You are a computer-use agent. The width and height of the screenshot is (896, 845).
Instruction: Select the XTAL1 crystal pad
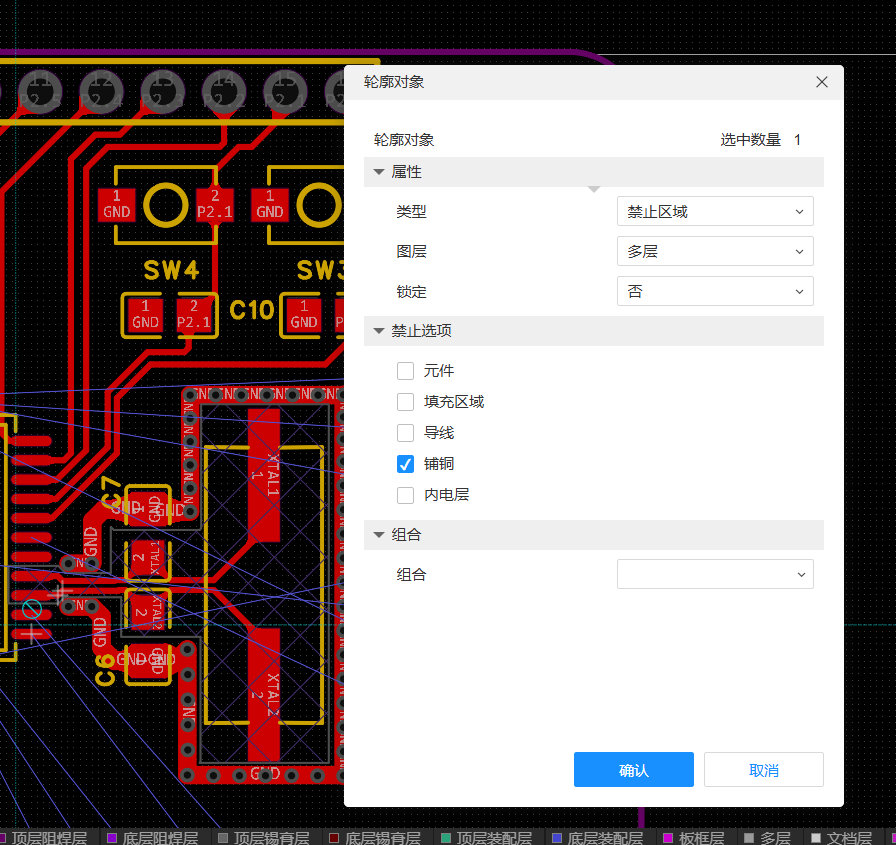point(264,475)
